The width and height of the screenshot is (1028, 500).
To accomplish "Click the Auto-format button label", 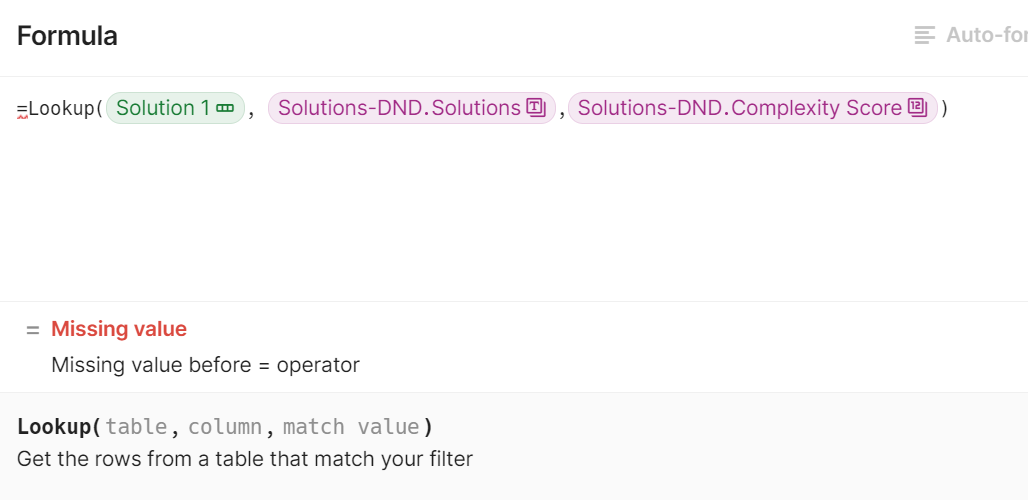I will [x=985, y=36].
